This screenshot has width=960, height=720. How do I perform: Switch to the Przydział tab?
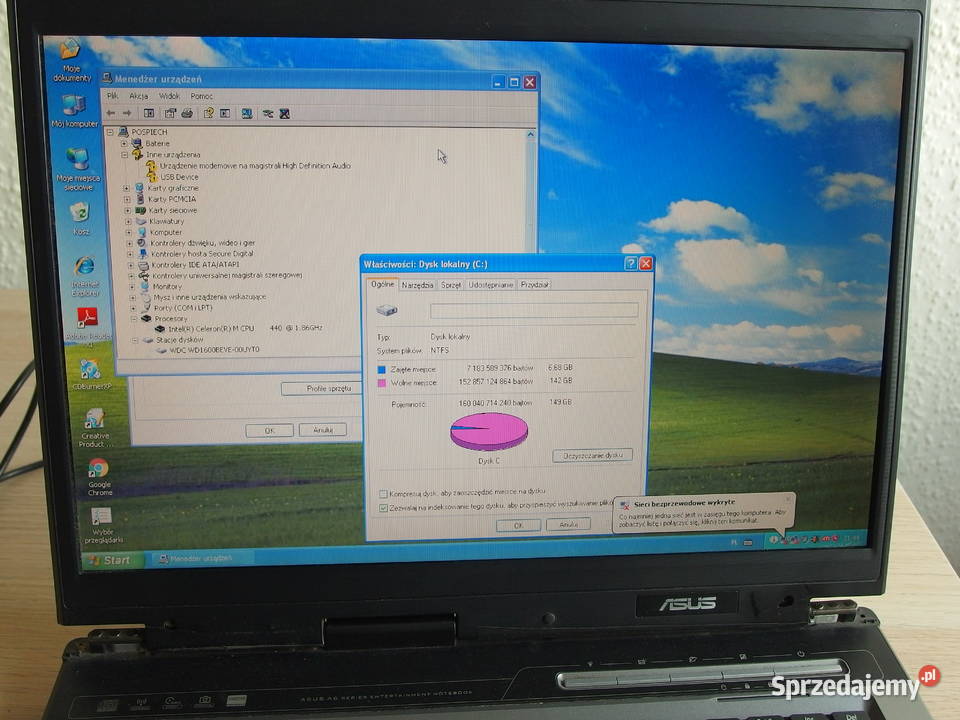534,285
